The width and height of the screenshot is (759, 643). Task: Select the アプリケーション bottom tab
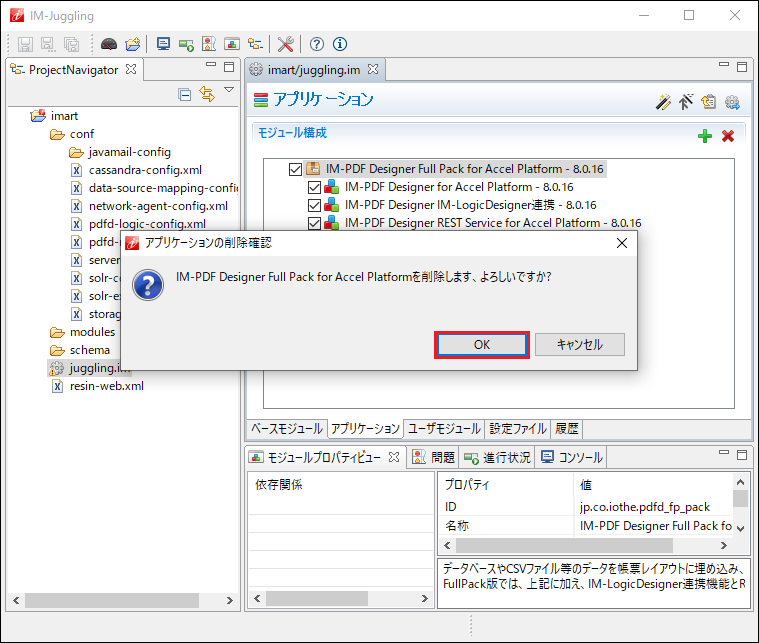365,429
